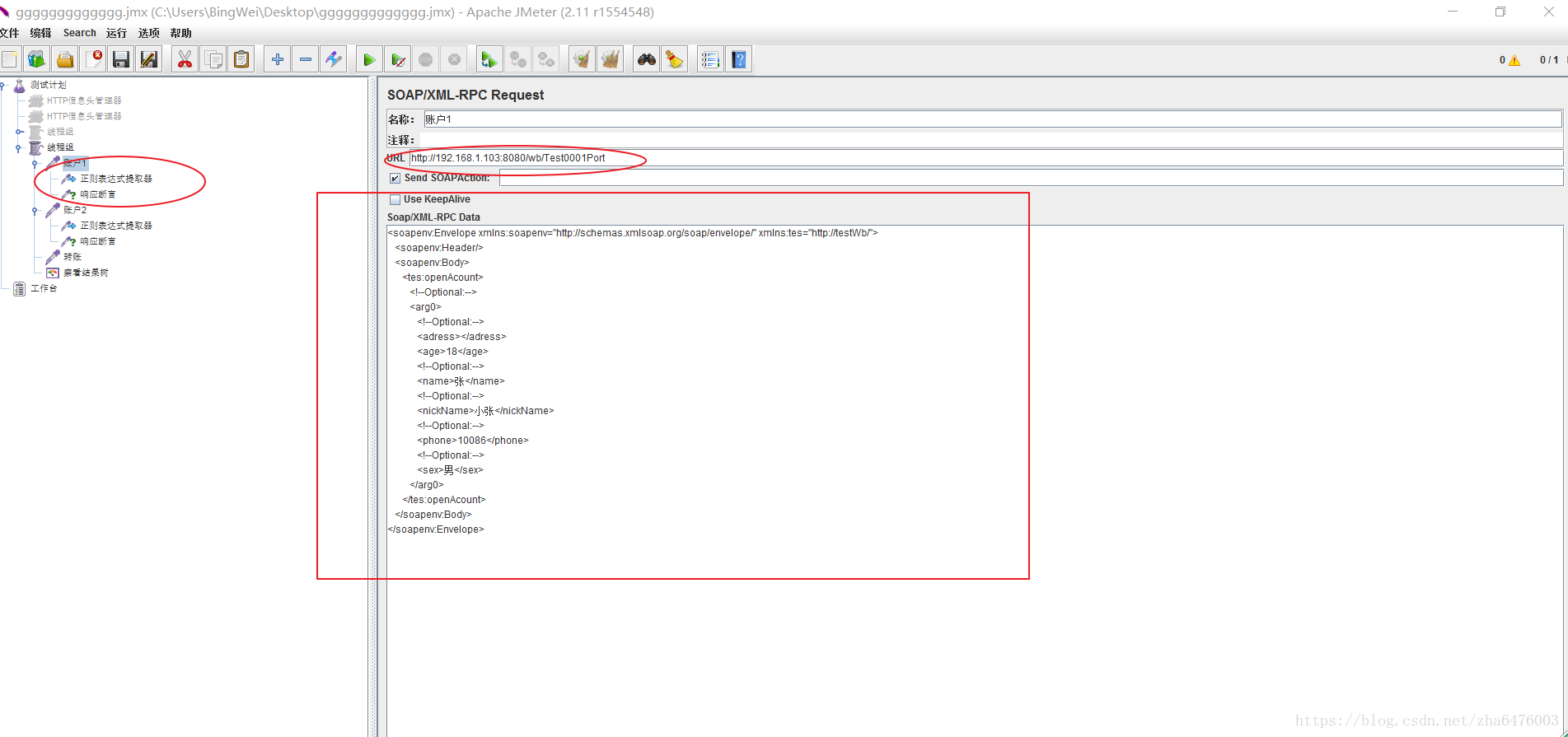Click the phone 10086 line in SOAP data
Screen dimensions: 1568x737
click(x=473, y=441)
